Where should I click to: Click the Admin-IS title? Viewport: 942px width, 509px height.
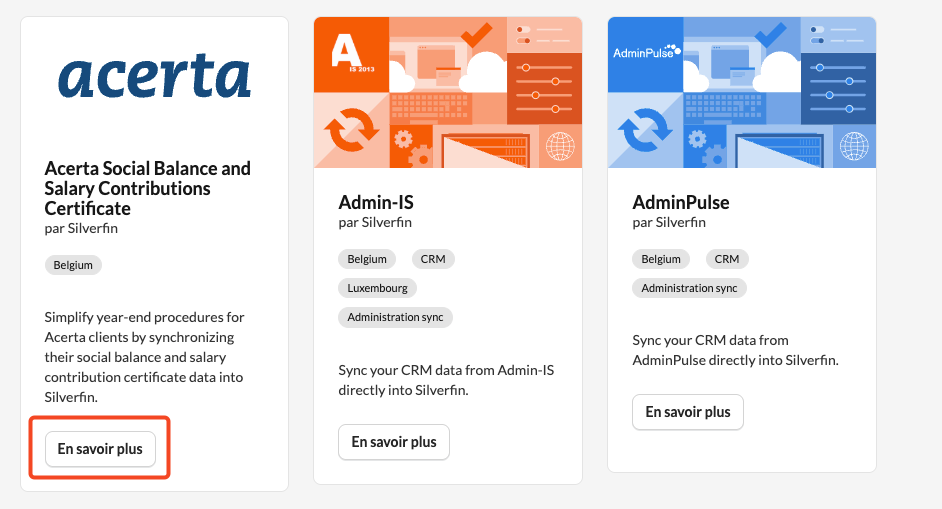[x=376, y=203]
